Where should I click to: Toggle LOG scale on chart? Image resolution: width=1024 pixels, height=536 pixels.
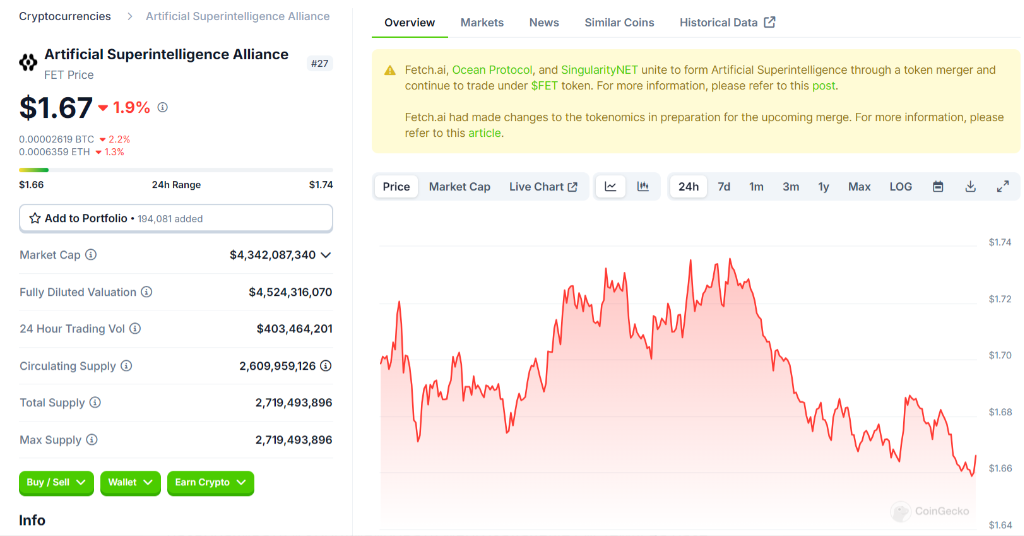pos(901,187)
